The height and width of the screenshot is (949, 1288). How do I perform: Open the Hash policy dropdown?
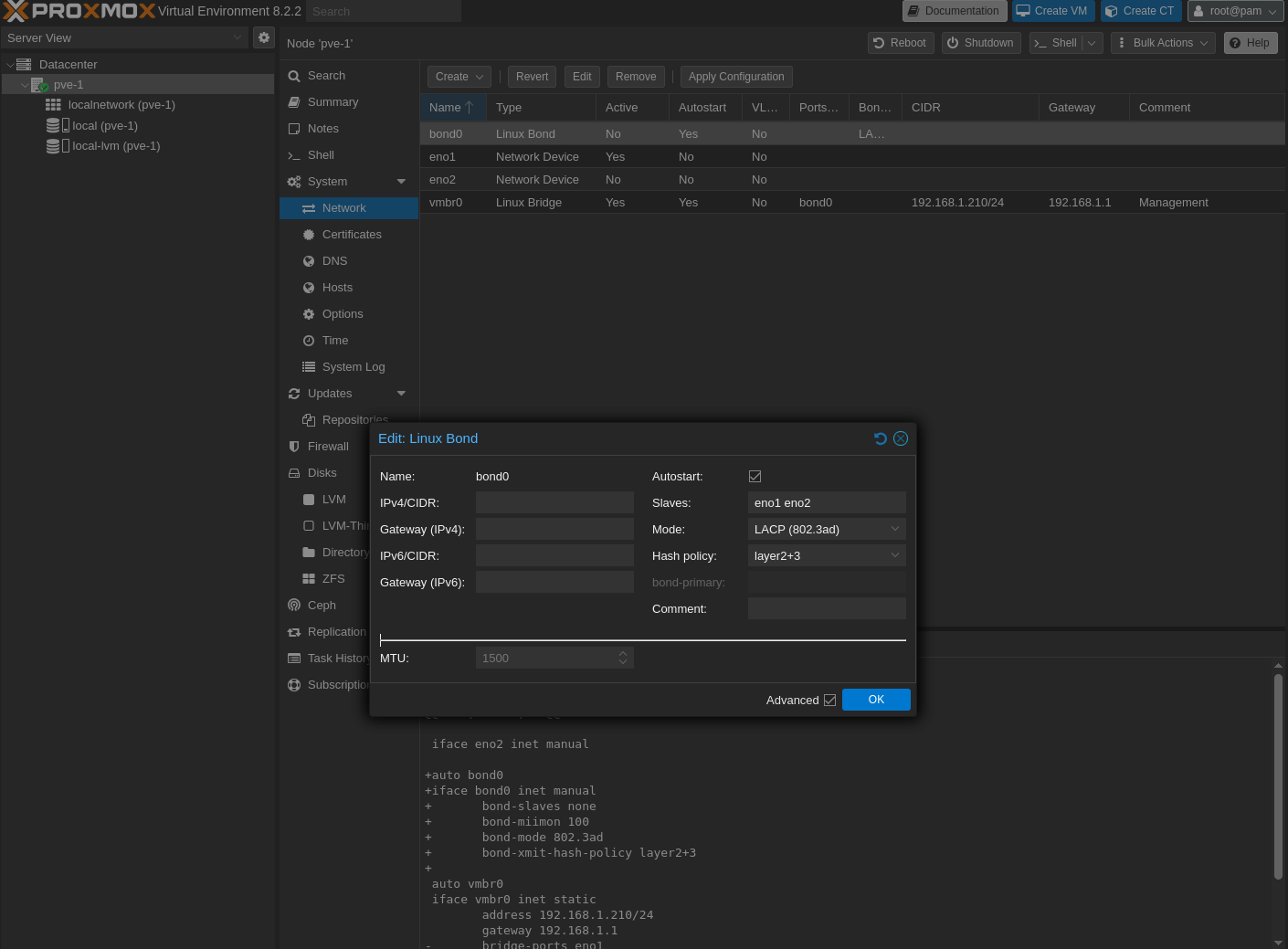[894, 556]
